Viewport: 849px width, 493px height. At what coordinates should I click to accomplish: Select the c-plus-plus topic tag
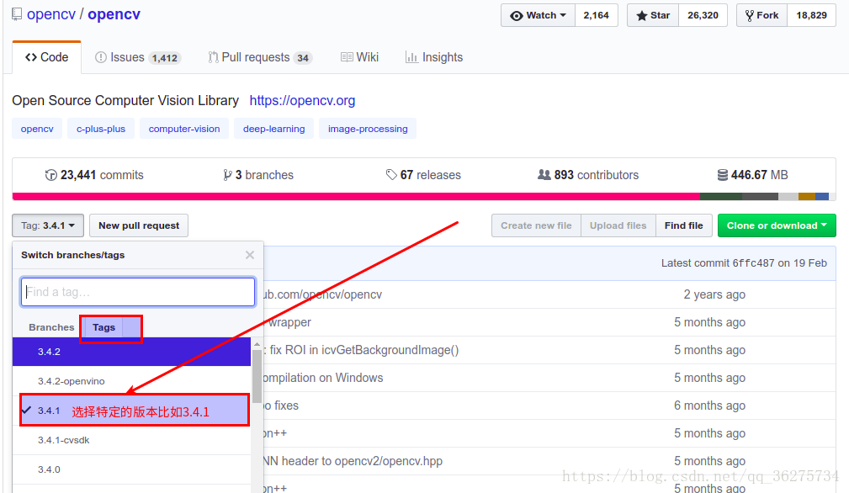[101, 129]
